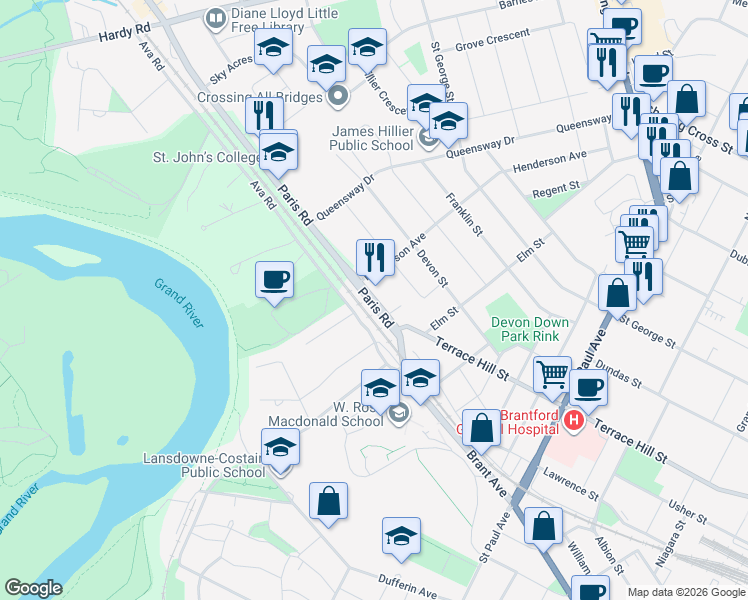Open the Google logo link
Image resolution: width=748 pixels, height=600 pixels.
[x=33, y=588]
